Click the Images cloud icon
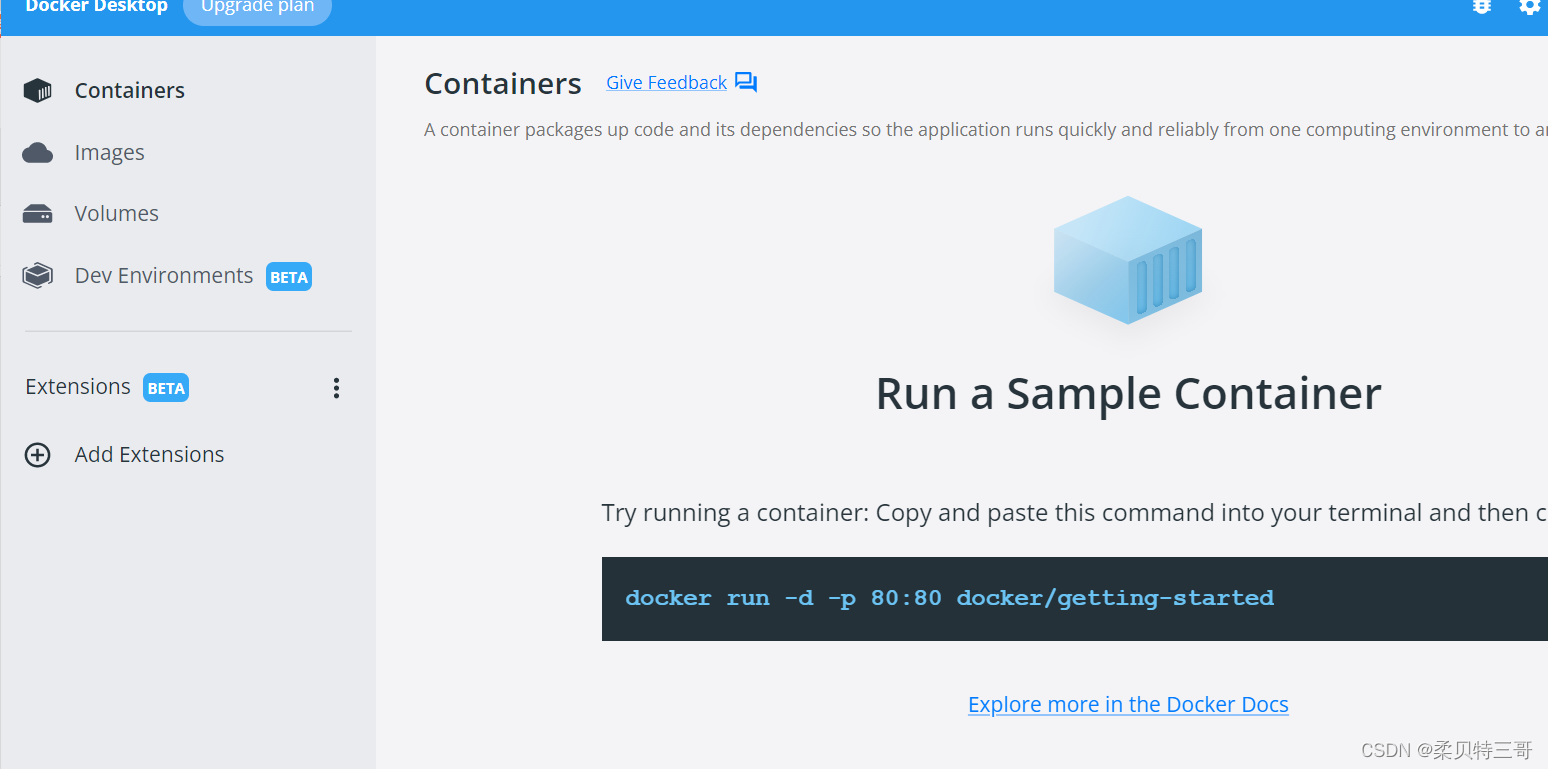The height and width of the screenshot is (769, 1548). click(37, 153)
